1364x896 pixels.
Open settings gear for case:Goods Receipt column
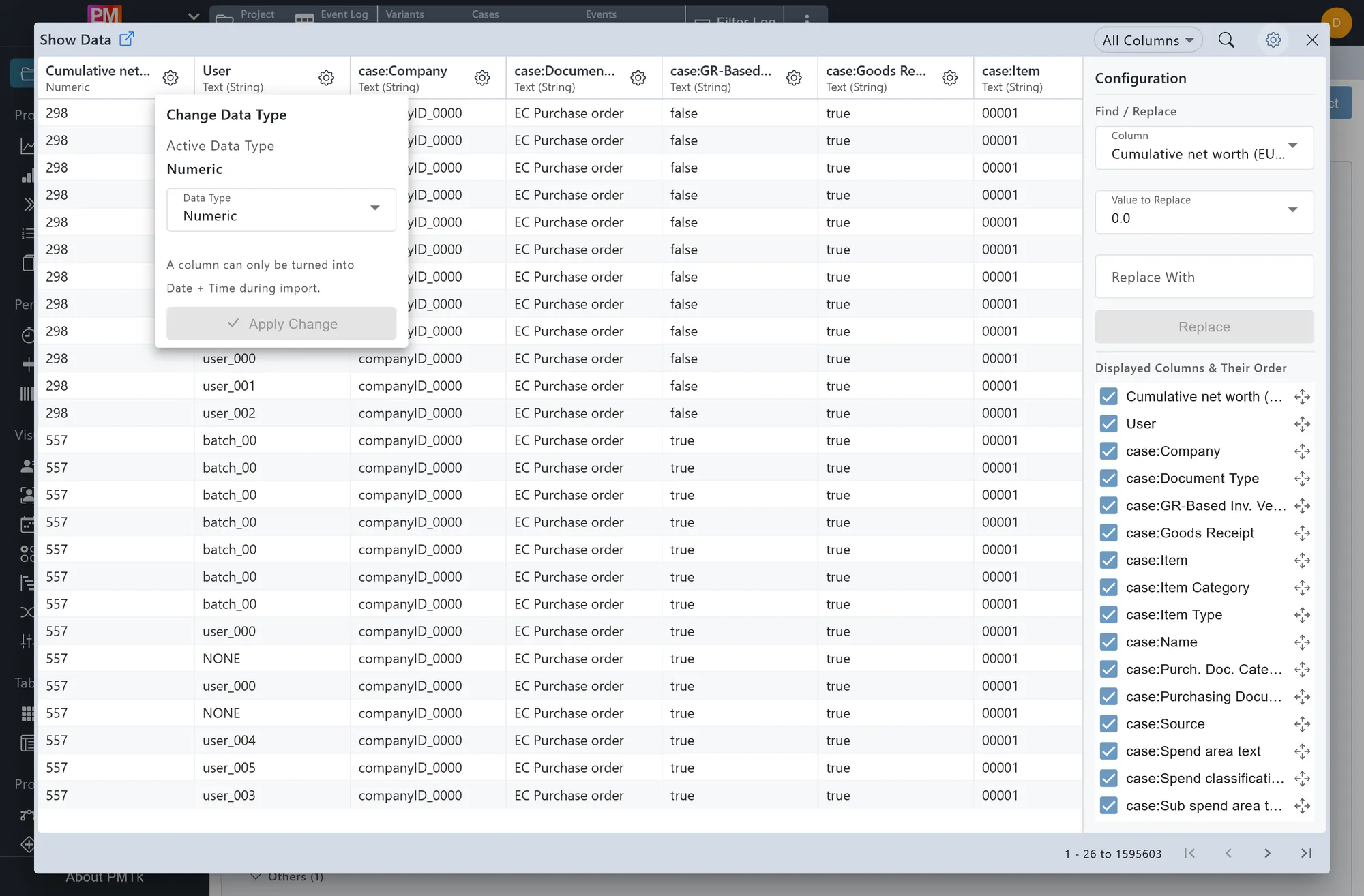pyautogui.click(x=950, y=78)
